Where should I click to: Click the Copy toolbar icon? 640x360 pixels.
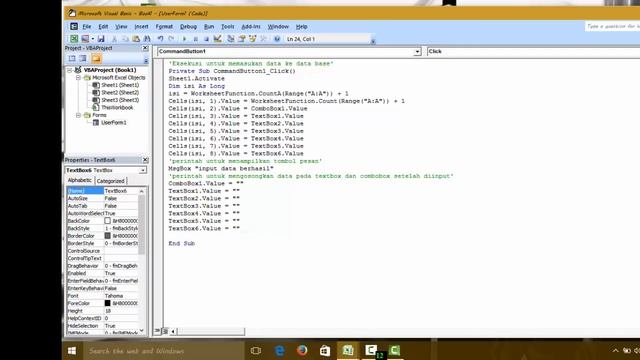tap(125, 39)
